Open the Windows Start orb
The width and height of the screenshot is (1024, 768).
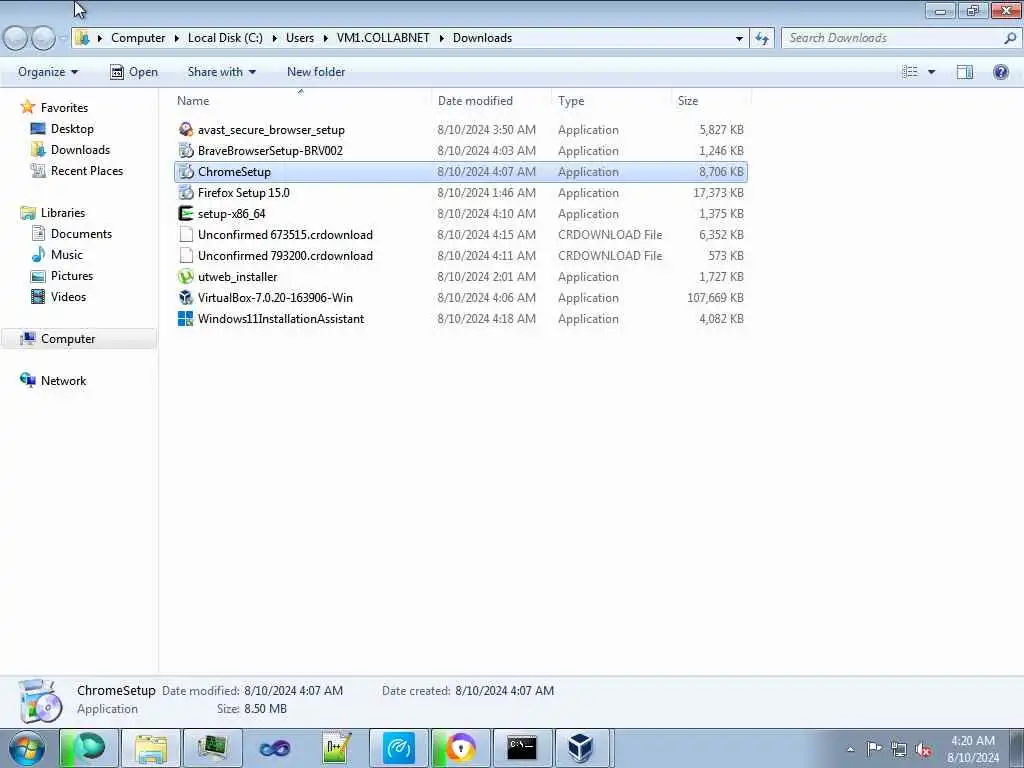pyautogui.click(x=27, y=748)
